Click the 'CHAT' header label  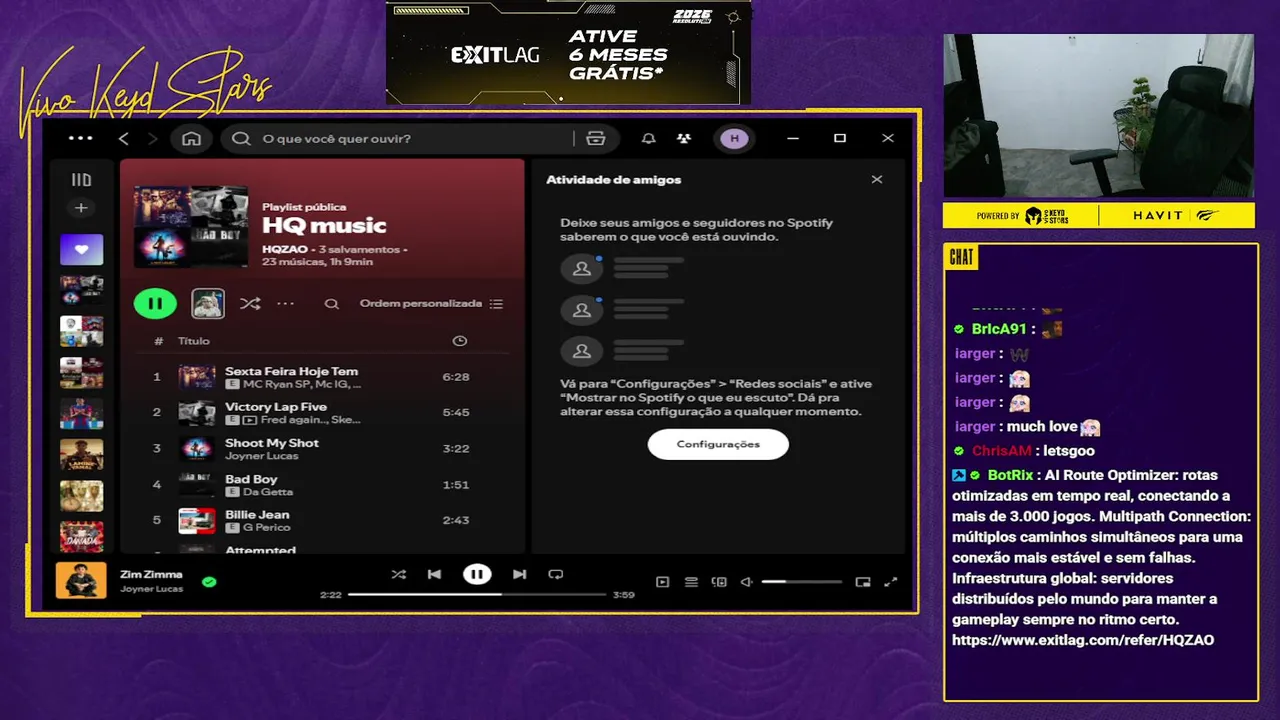(961, 258)
